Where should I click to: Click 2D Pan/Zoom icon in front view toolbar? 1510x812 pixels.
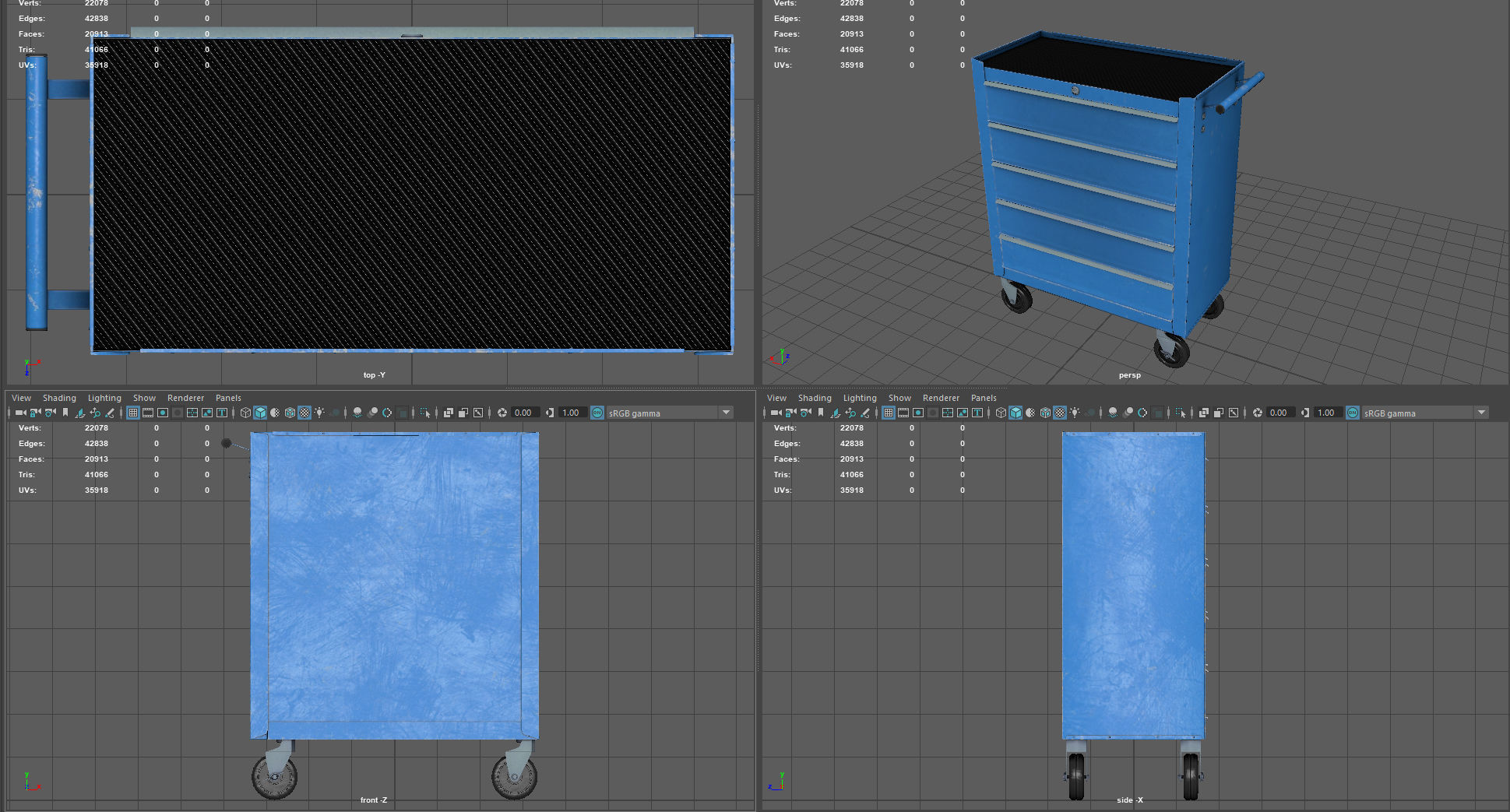click(x=95, y=413)
